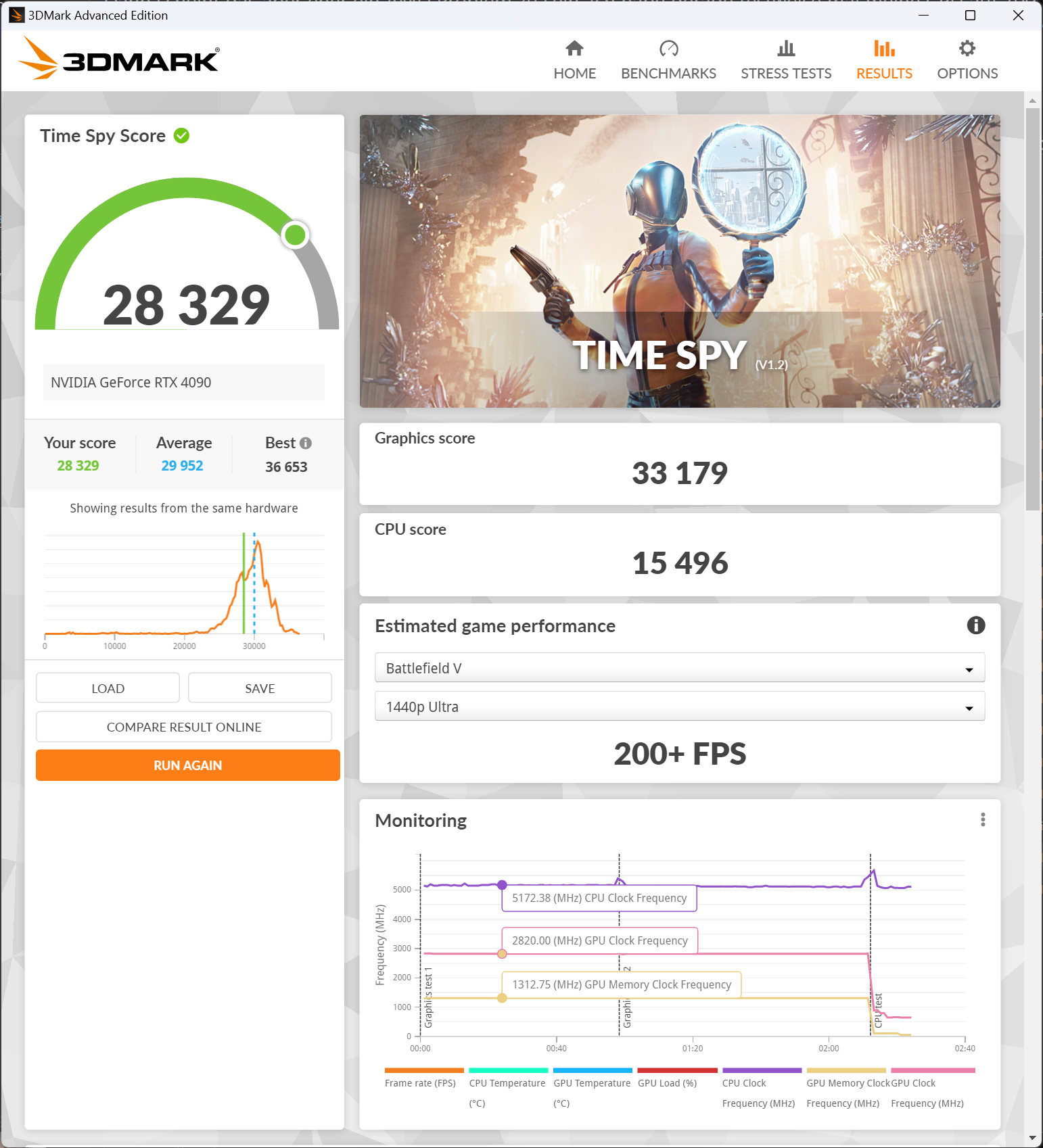Click the orange RUN AGAIN button
Screen dimensions: 1043x1148
(188, 765)
